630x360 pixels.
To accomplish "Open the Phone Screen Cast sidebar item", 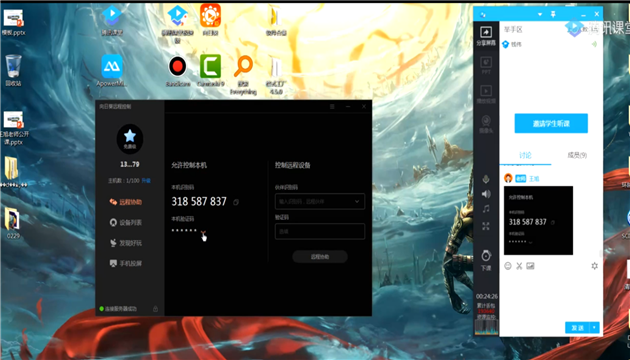I will tap(125, 263).
